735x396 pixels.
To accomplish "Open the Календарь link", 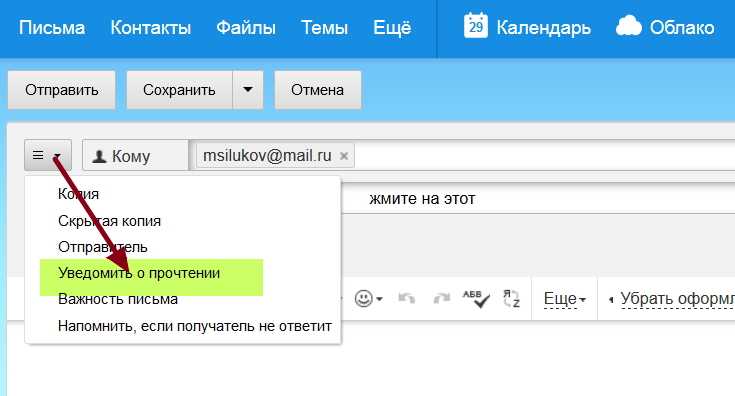I will pos(544,28).
